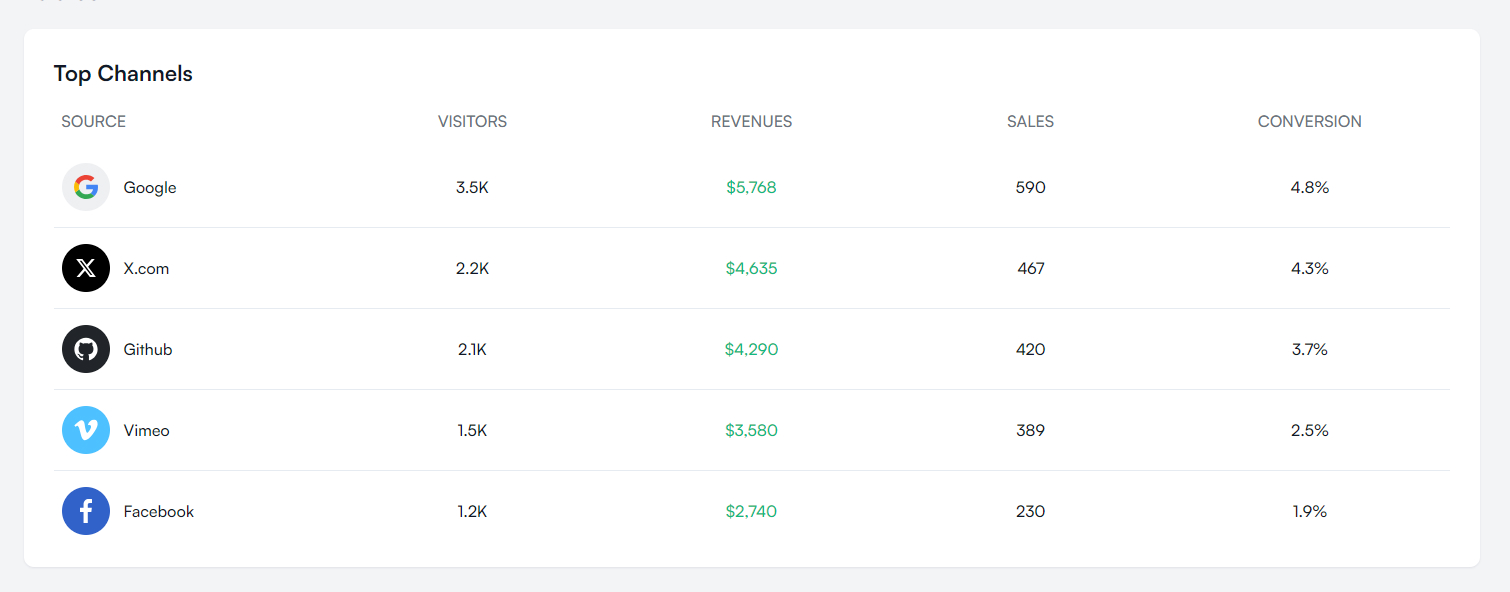The image size is (1510, 592).
Task: Click the Vimeo logo icon
Action: point(86,430)
